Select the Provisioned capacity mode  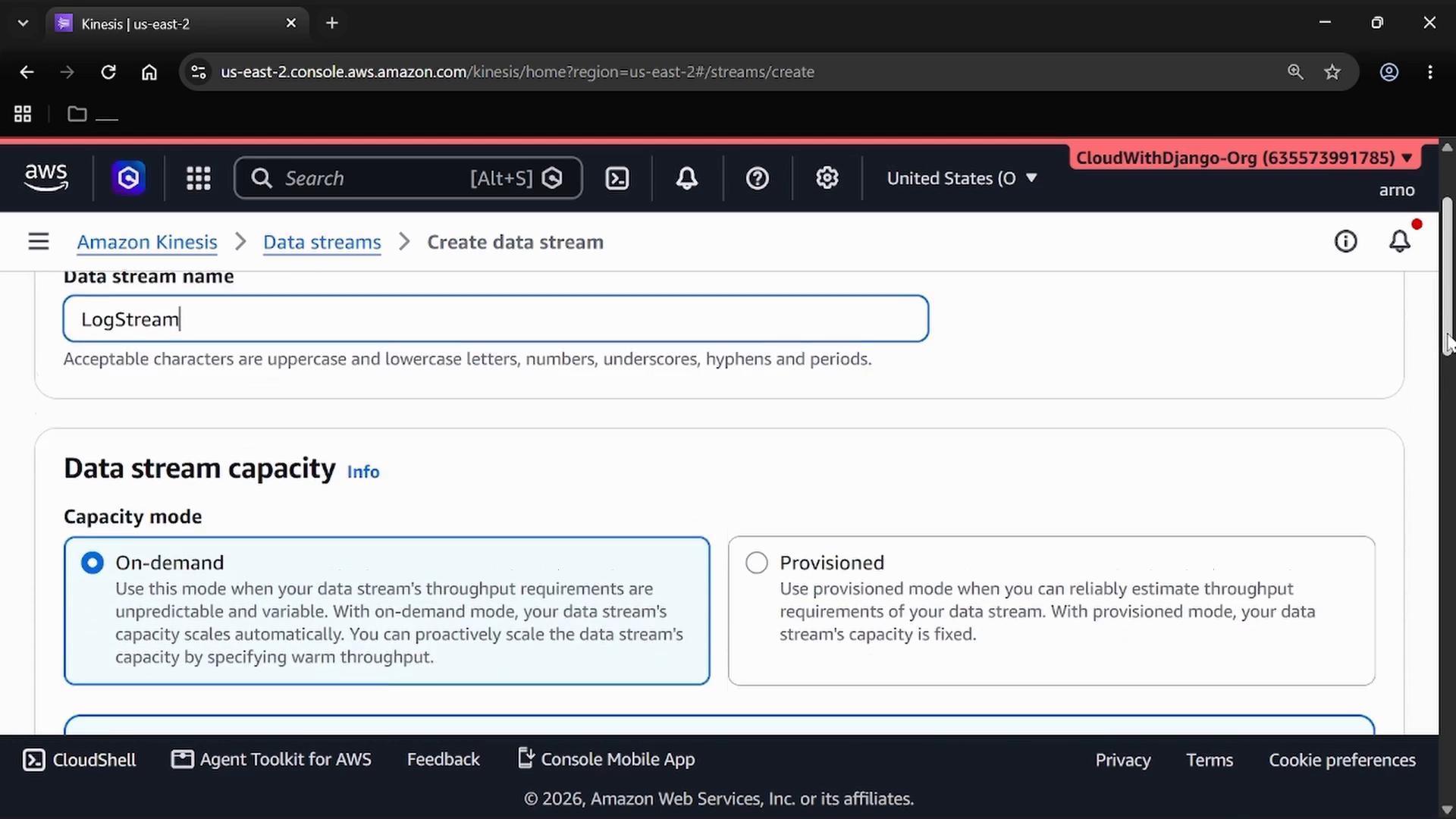click(x=1051, y=610)
